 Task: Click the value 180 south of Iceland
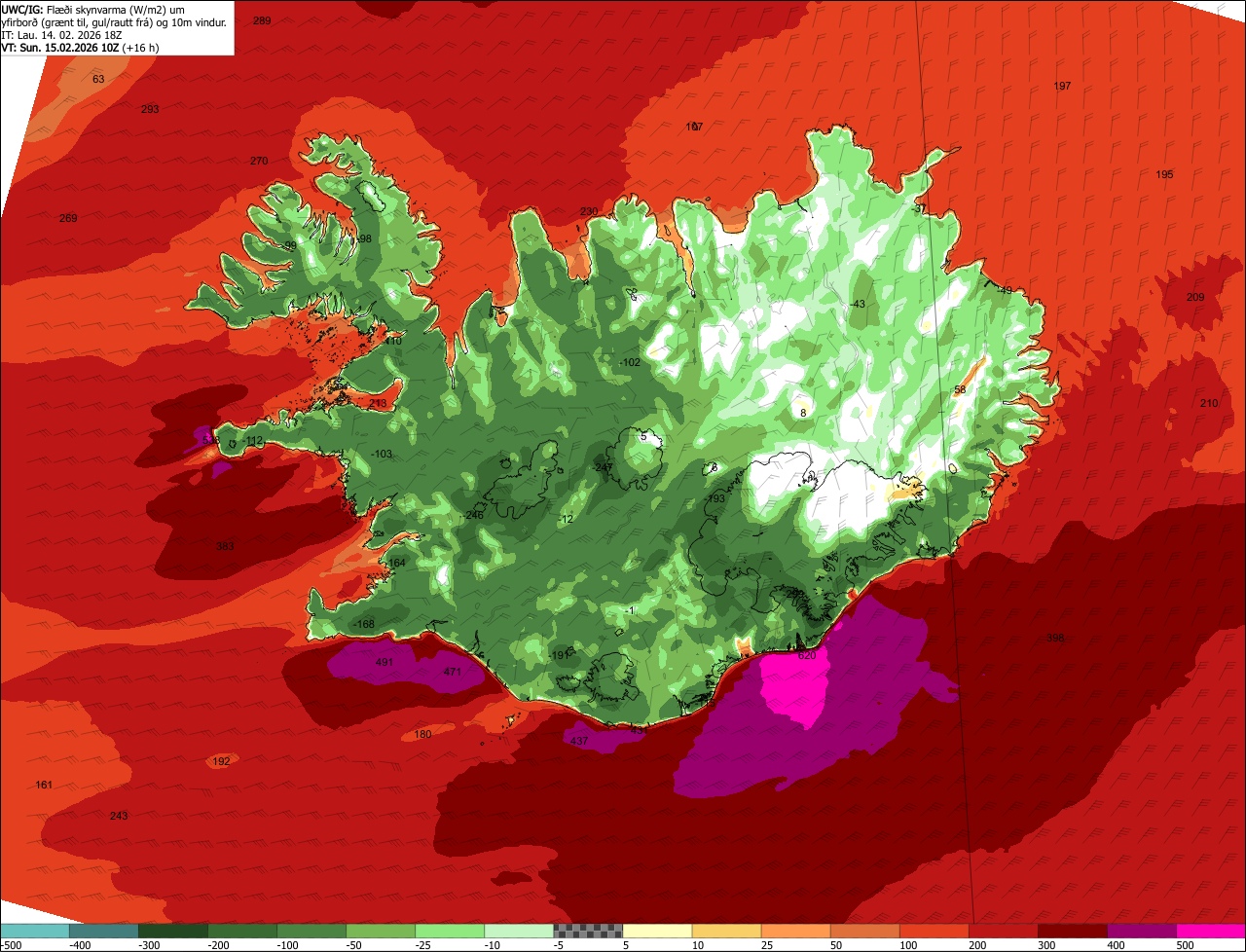click(x=422, y=734)
